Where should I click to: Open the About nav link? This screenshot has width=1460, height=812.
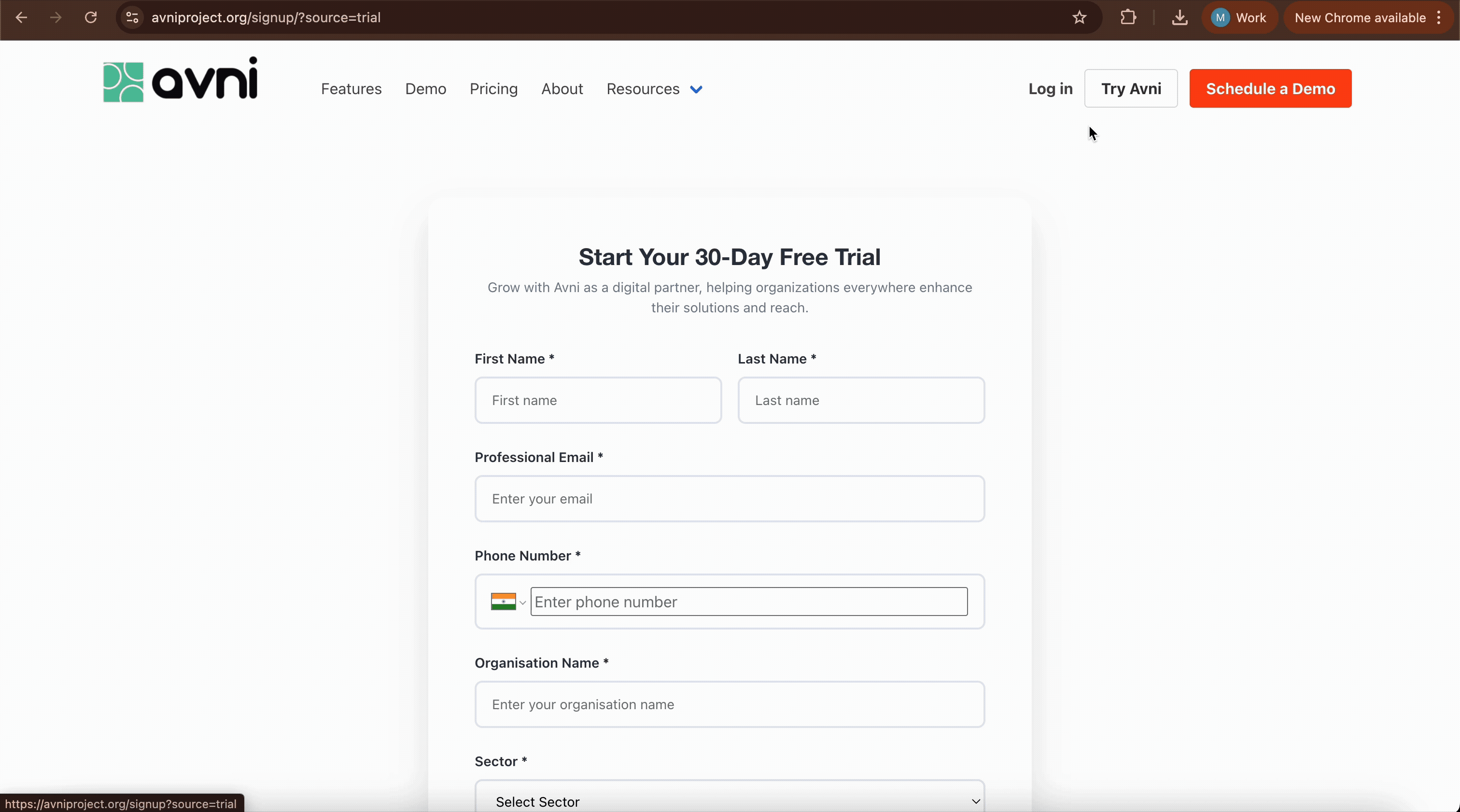coord(562,89)
